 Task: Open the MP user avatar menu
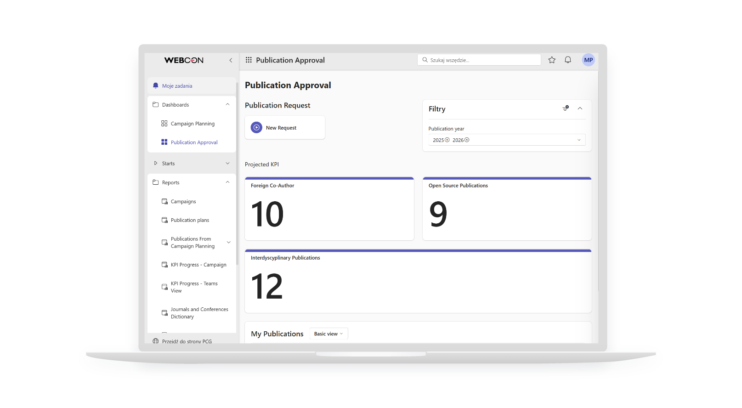click(x=588, y=60)
